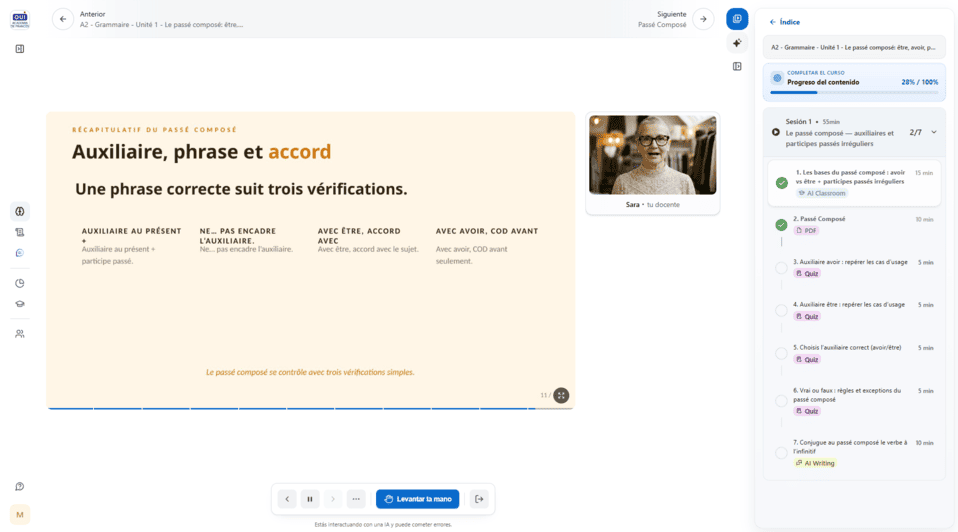Click the slide progress bar under the slide
Image resolution: width=958 pixels, height=532 pixels.
click(310, 409)
